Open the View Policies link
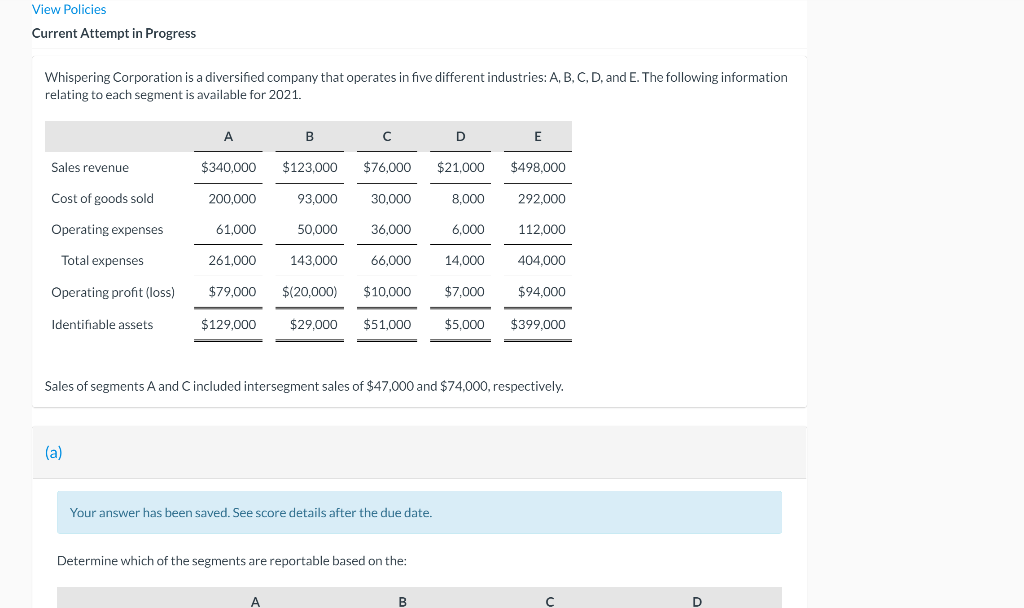The width and height of the screenshot is (1024, 608). click(x=68, y=9)
